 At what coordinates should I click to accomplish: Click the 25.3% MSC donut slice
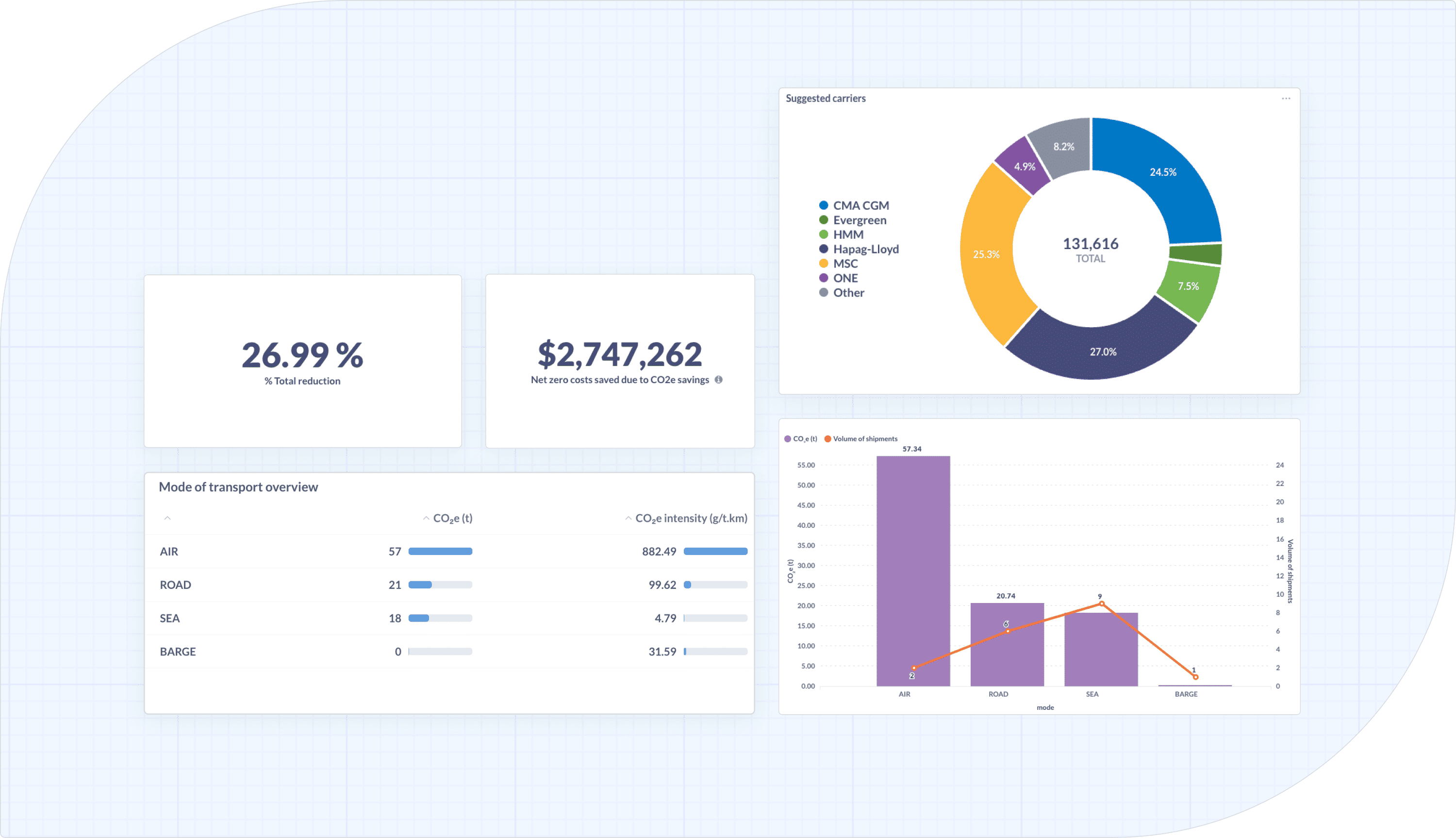(x=986, y=254)
